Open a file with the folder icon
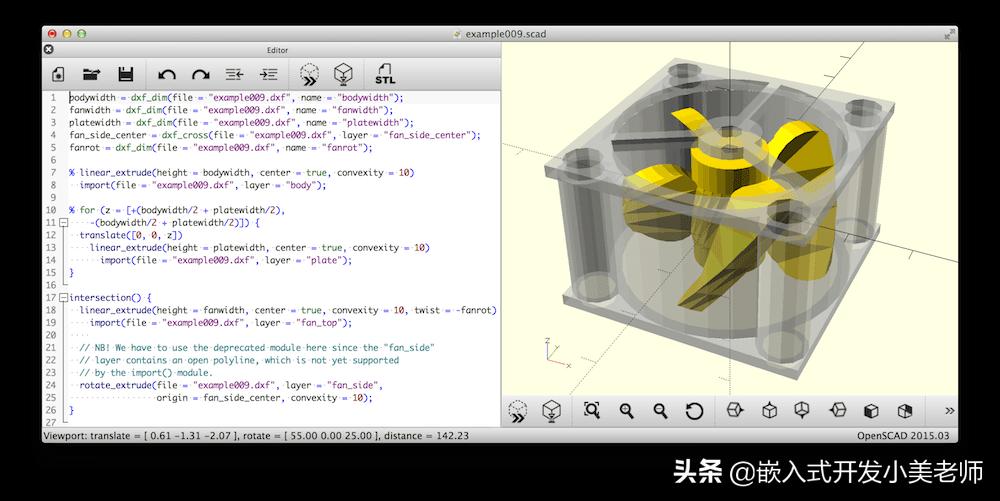 coord(92,75)
